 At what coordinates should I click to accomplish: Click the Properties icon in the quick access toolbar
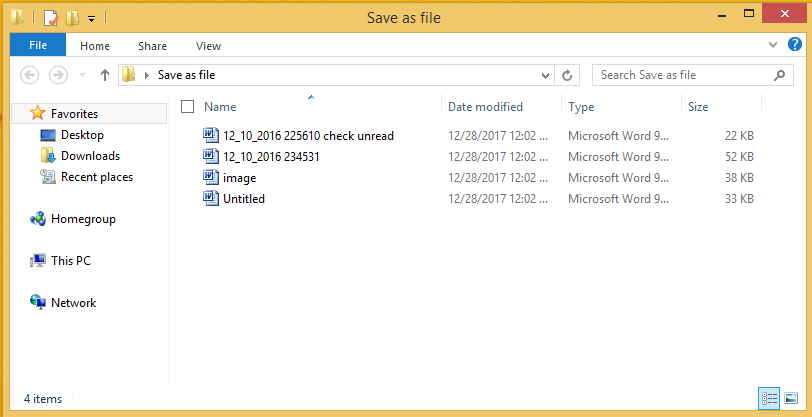[x=50, y=17]
